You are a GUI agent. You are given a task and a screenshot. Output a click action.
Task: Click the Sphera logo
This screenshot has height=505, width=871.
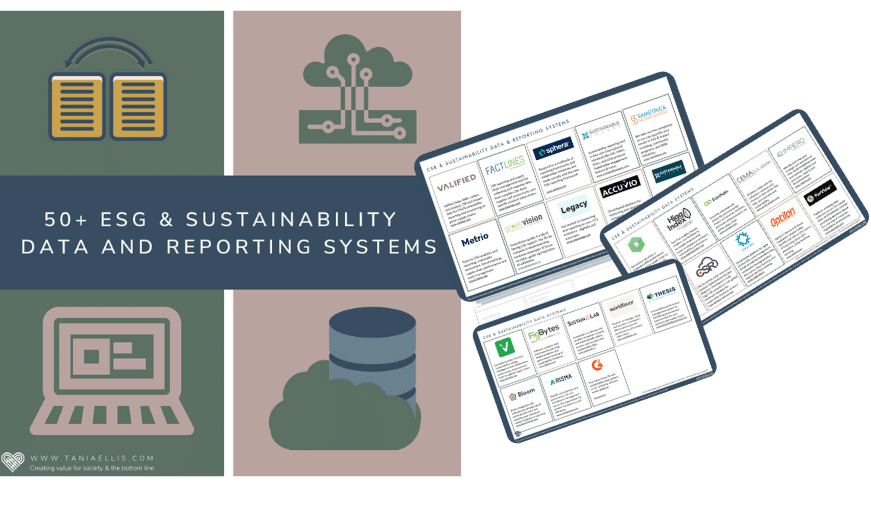tap(553, 149)
